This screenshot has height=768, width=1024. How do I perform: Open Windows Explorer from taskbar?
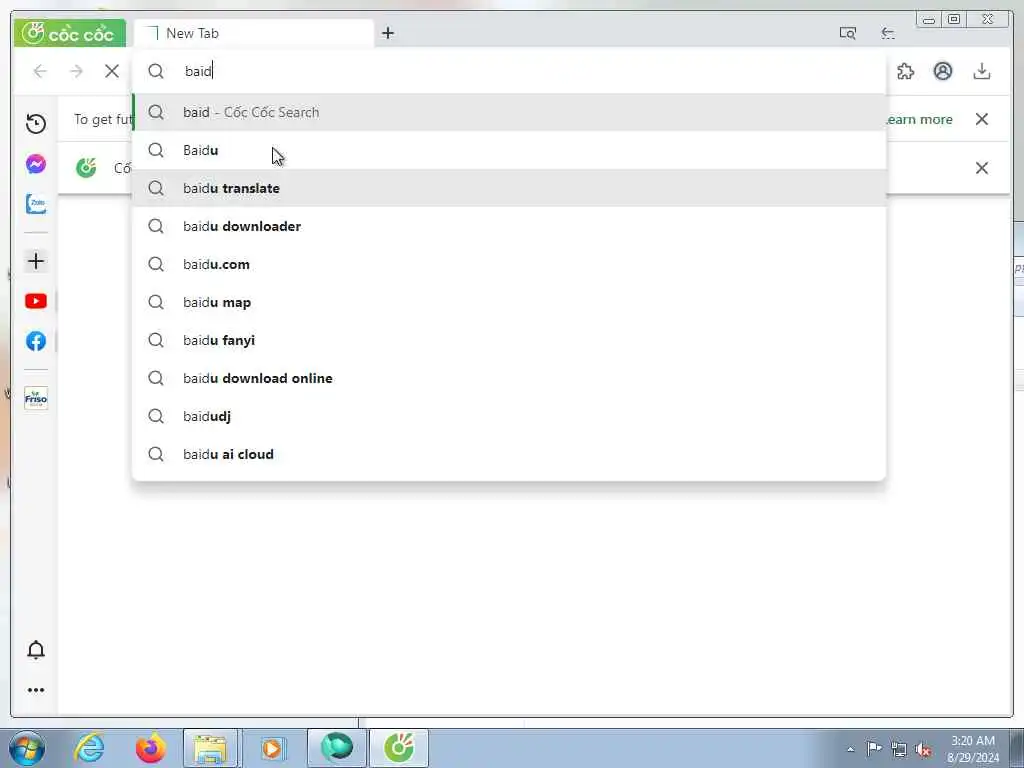click(x=211, y=748)
